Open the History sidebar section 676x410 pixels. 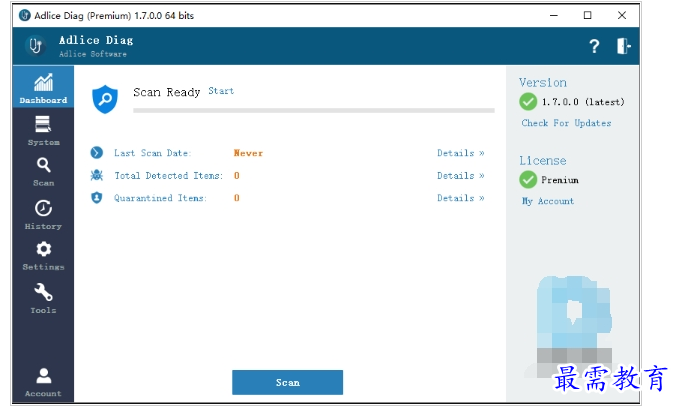point(43,214)
